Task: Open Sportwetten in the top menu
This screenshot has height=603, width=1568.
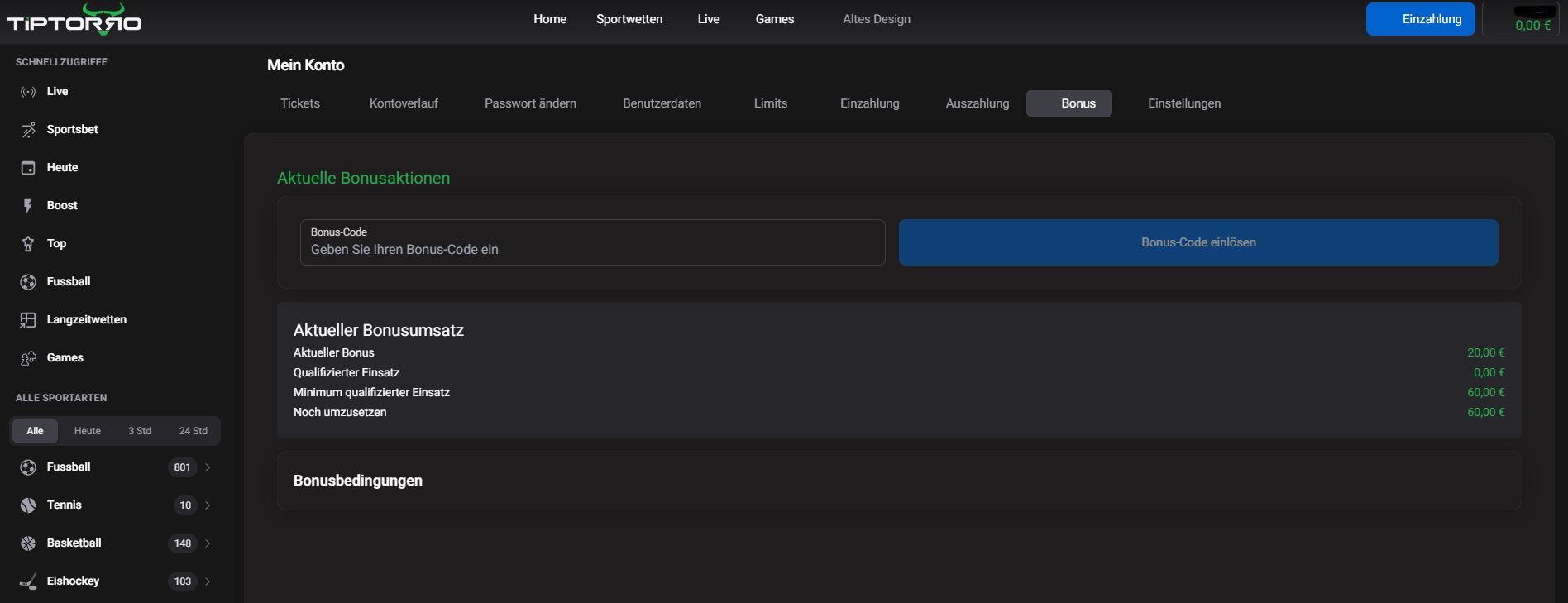Action: tap(629, 19)
